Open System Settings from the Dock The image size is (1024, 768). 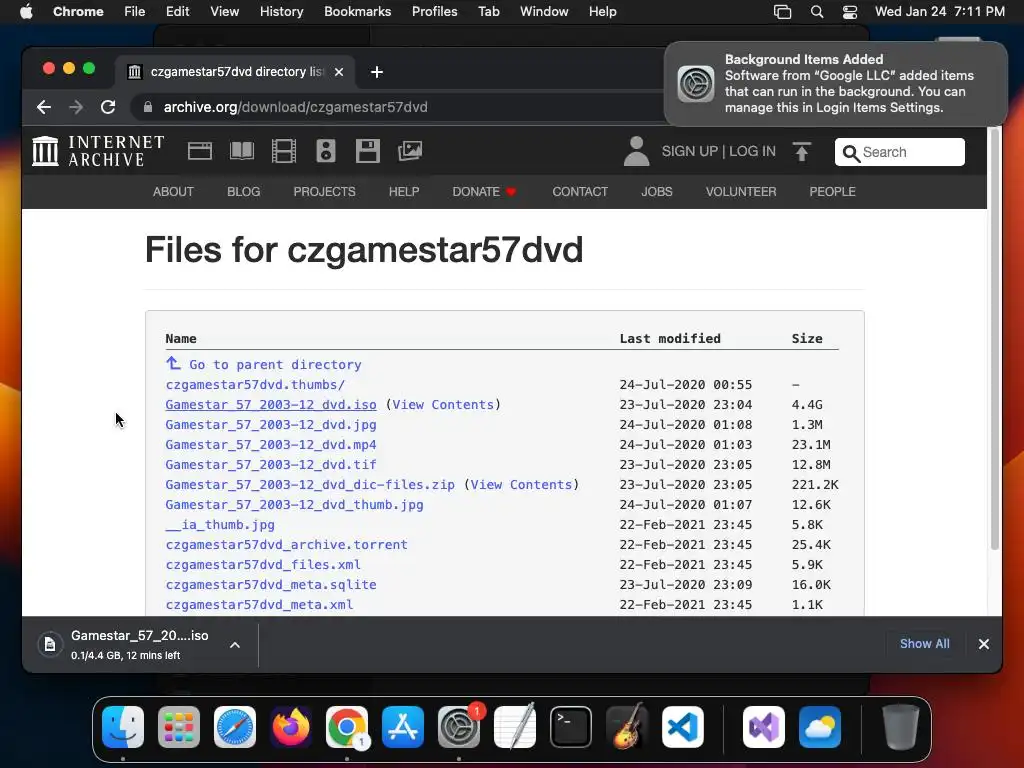pos(459,727)
